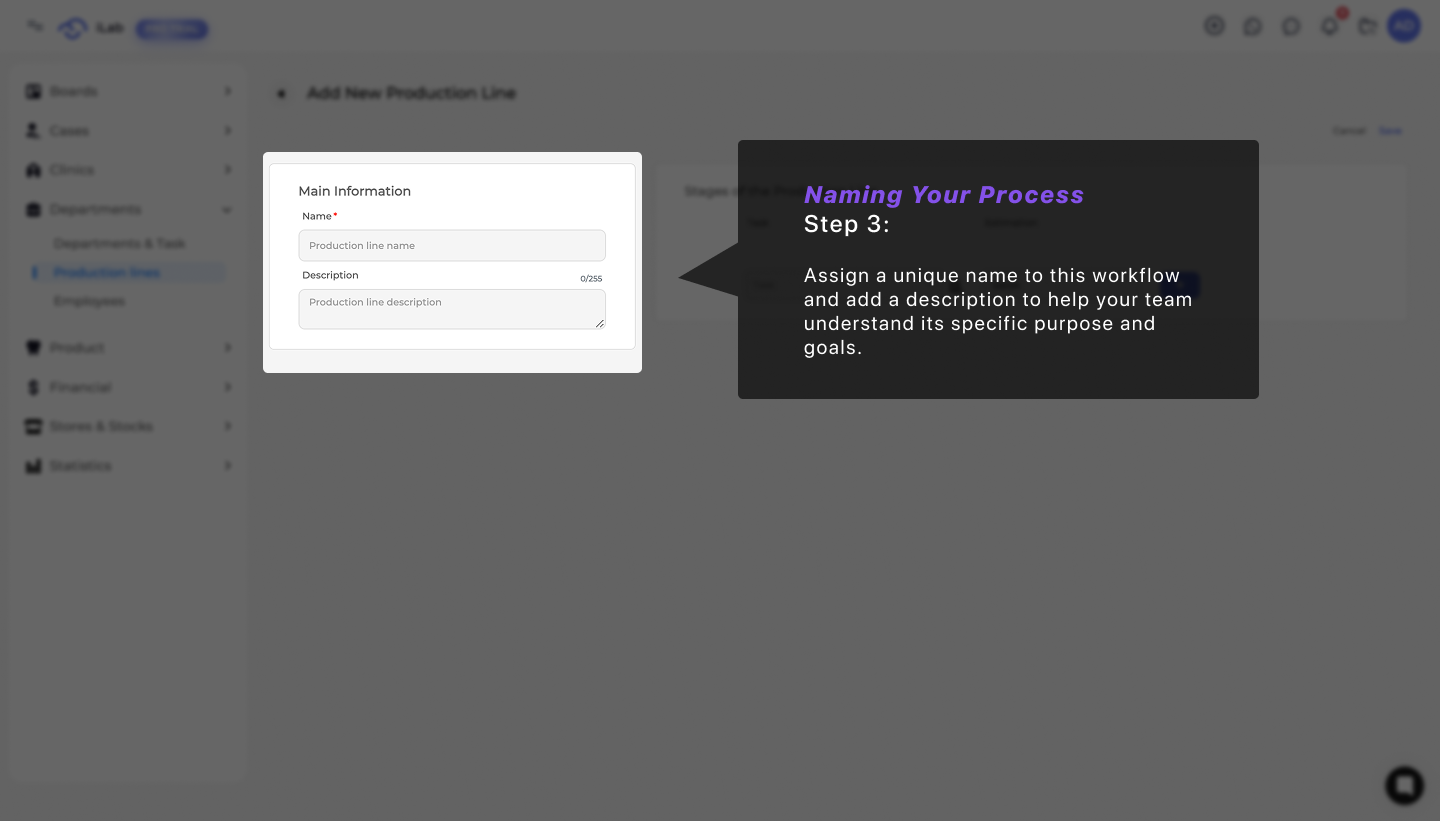Toggle the sidebar collapse icon in header

point(35,26)
